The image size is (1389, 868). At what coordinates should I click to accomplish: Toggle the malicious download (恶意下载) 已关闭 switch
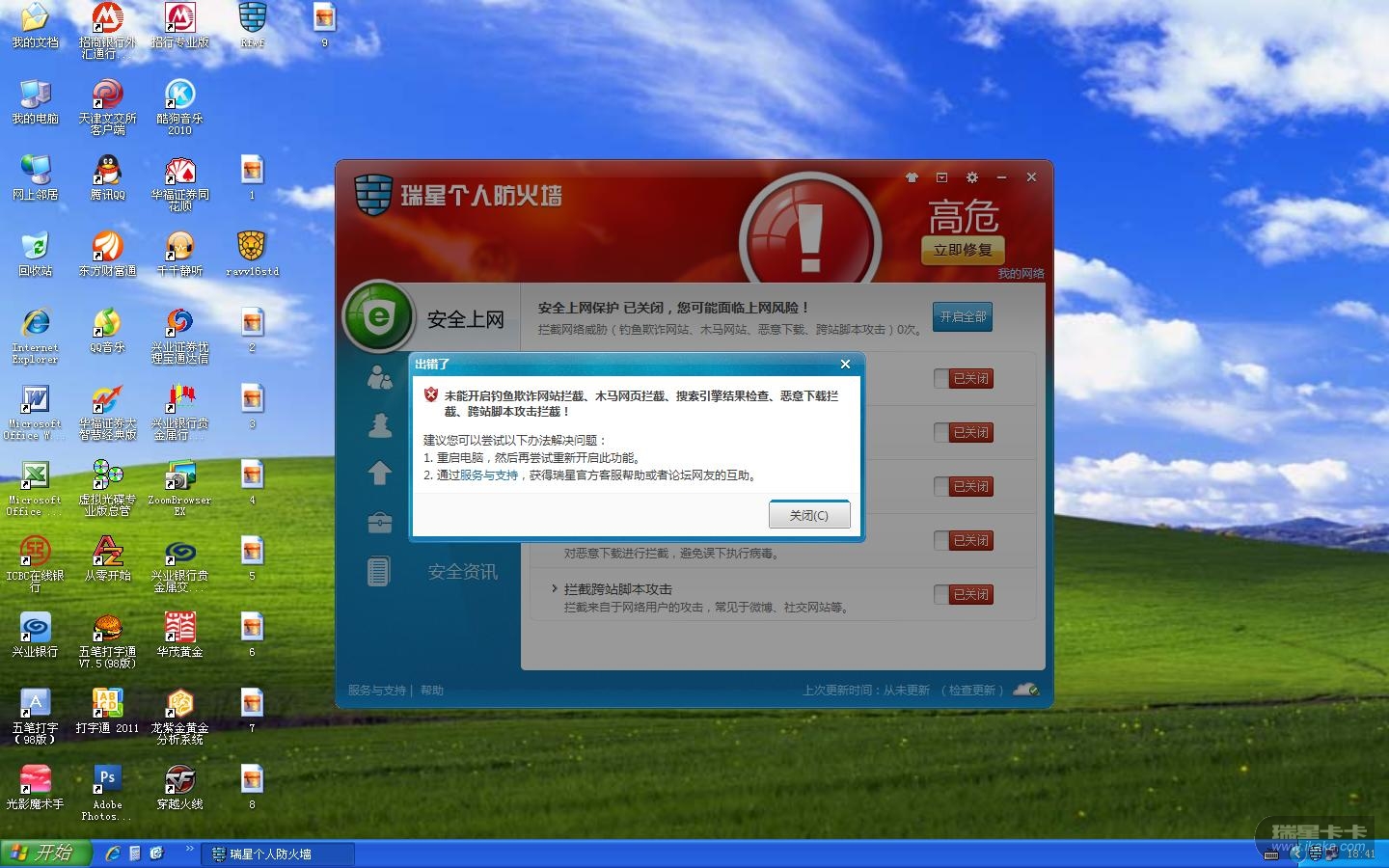coord(963,541)
